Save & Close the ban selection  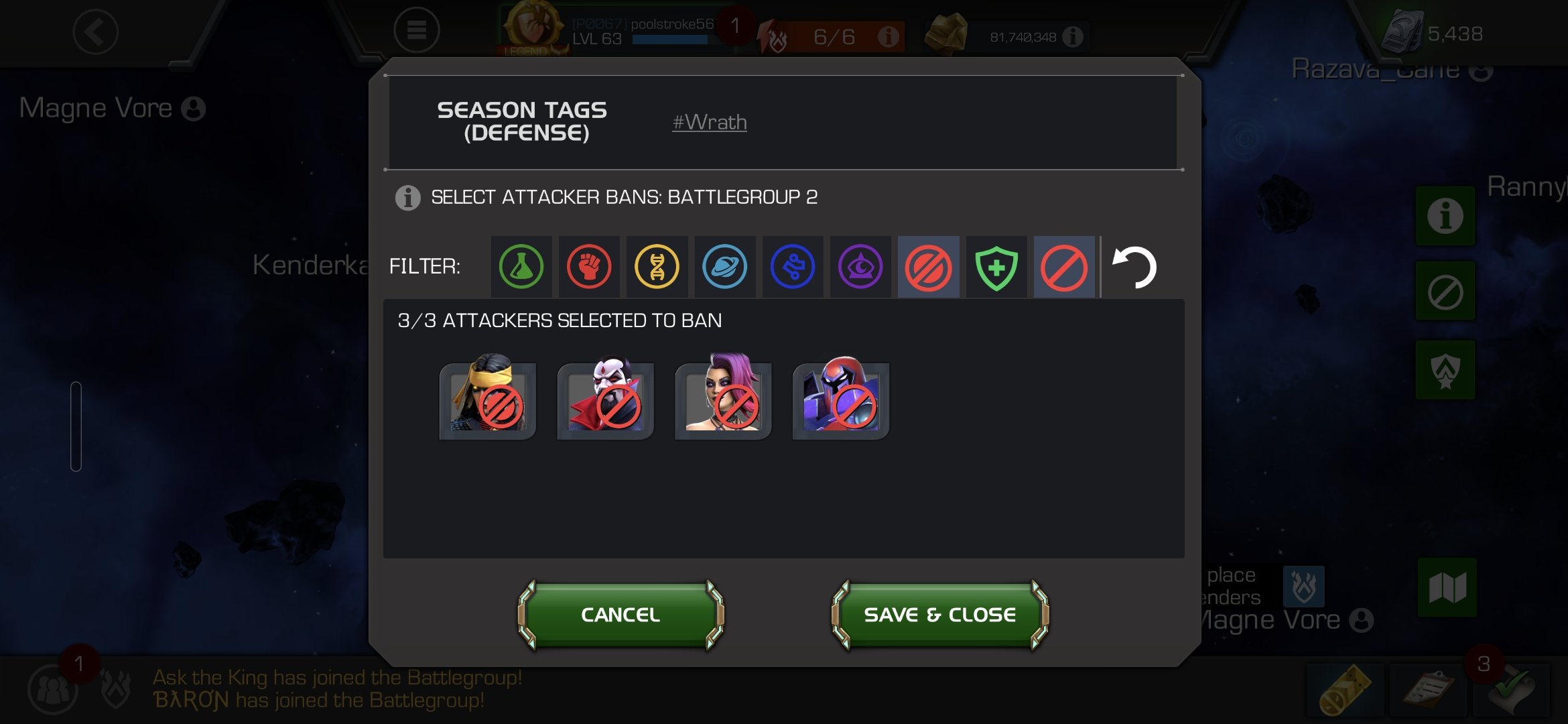[x=940, y=615]
